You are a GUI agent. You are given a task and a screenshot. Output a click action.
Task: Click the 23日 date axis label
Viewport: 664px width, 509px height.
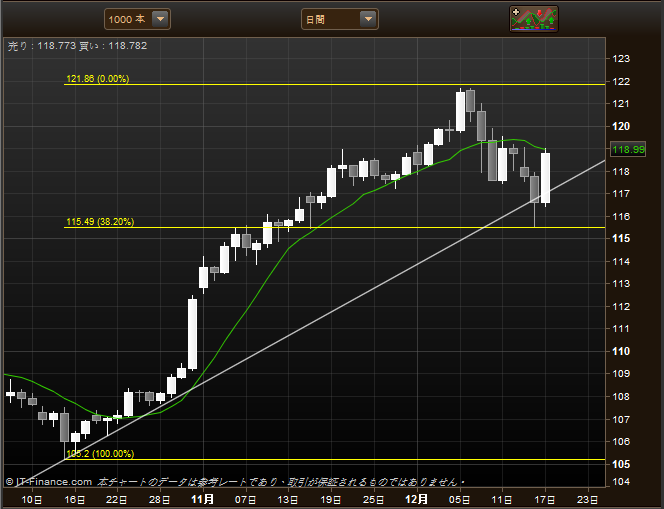pos(588,500)
